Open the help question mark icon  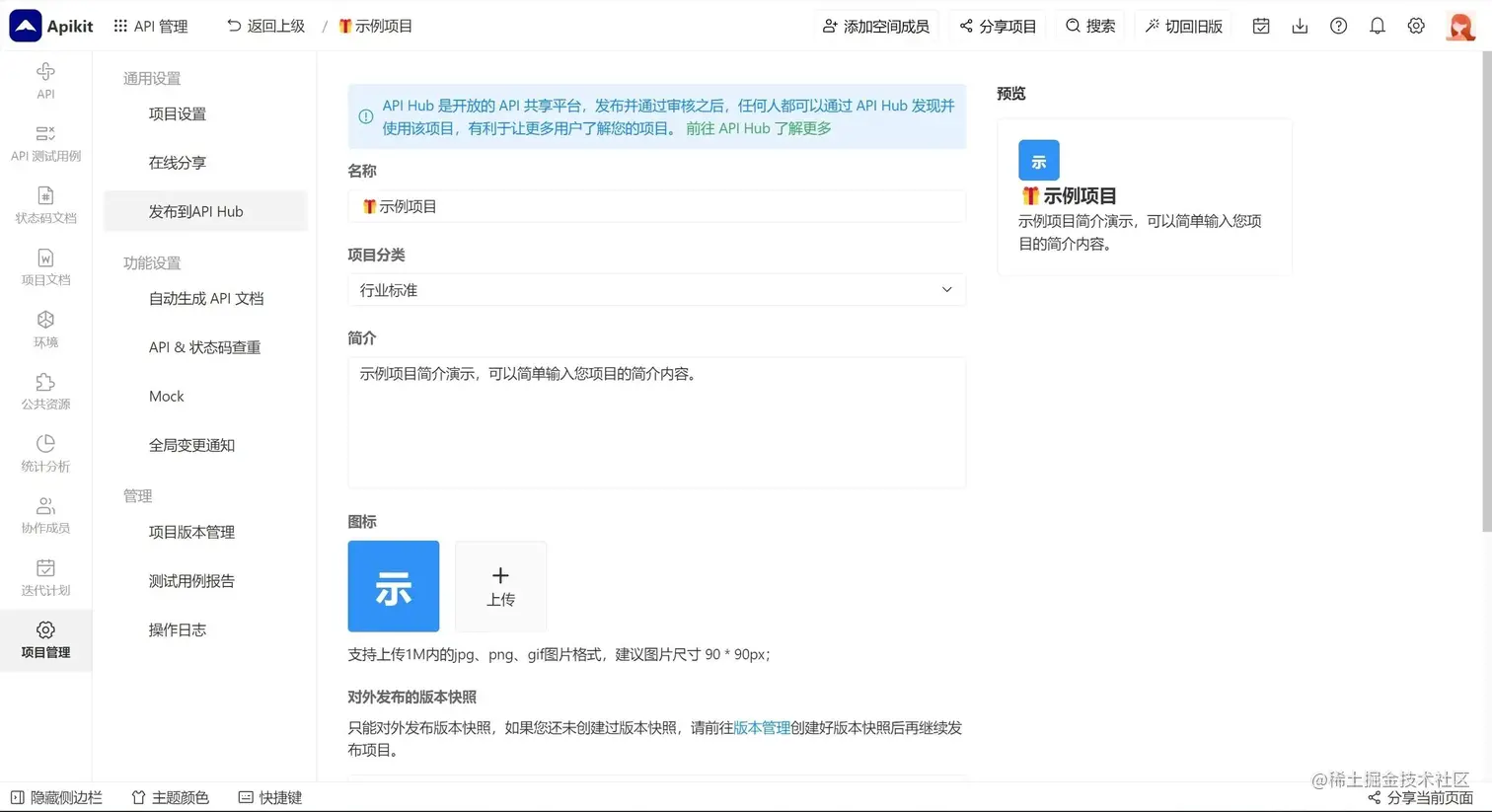[x=1338, y=26]
